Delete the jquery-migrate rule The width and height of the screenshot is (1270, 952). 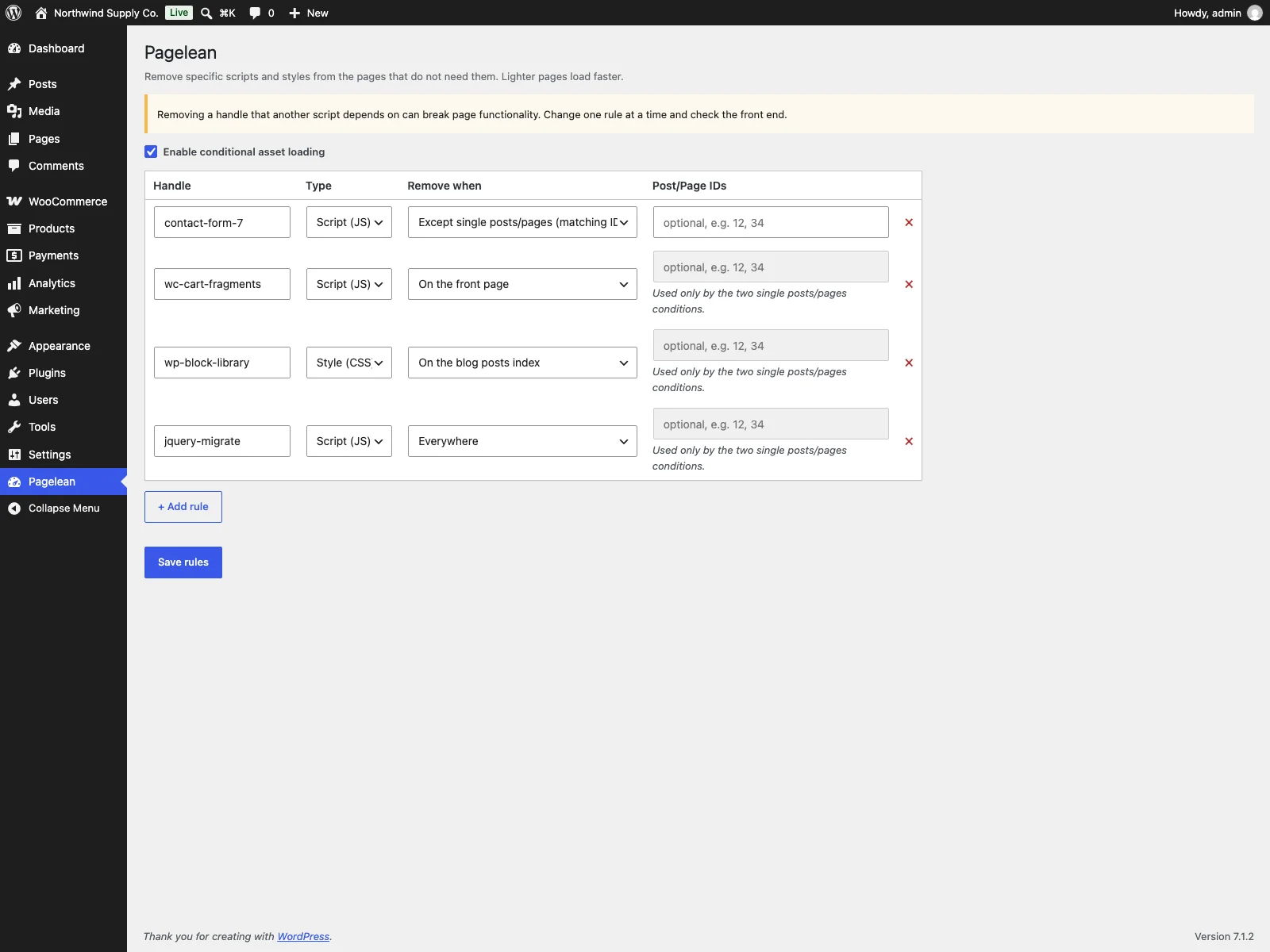[x=909, y=441]
